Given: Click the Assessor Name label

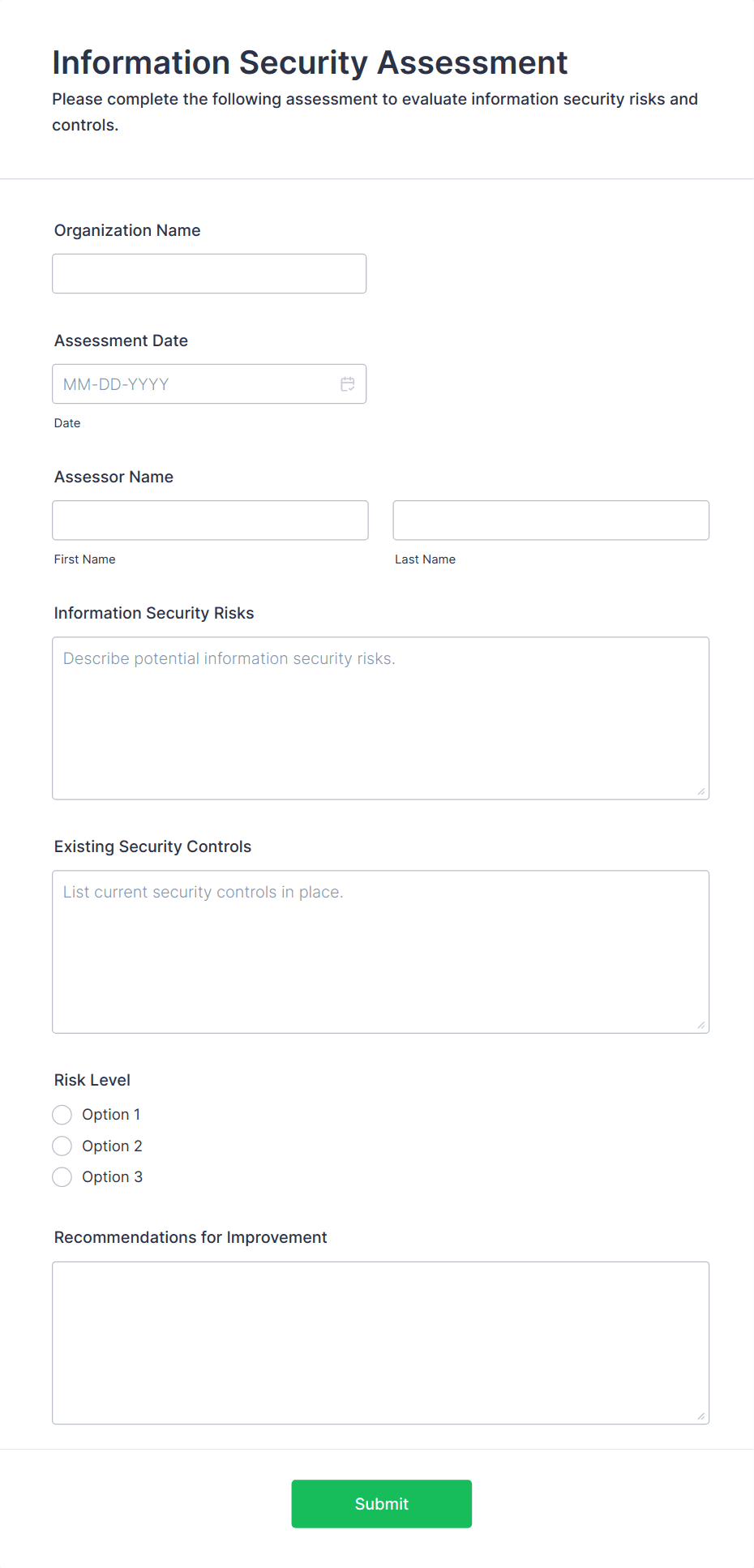Looking at the screenshot, I should click(114, 477).
